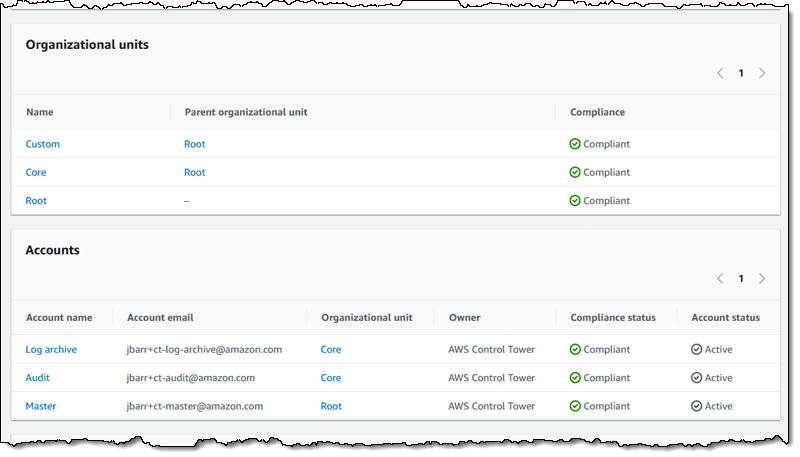Click the compliant icon for Log archive account
This screenshot has width=800, height=457.
(575, 350)
